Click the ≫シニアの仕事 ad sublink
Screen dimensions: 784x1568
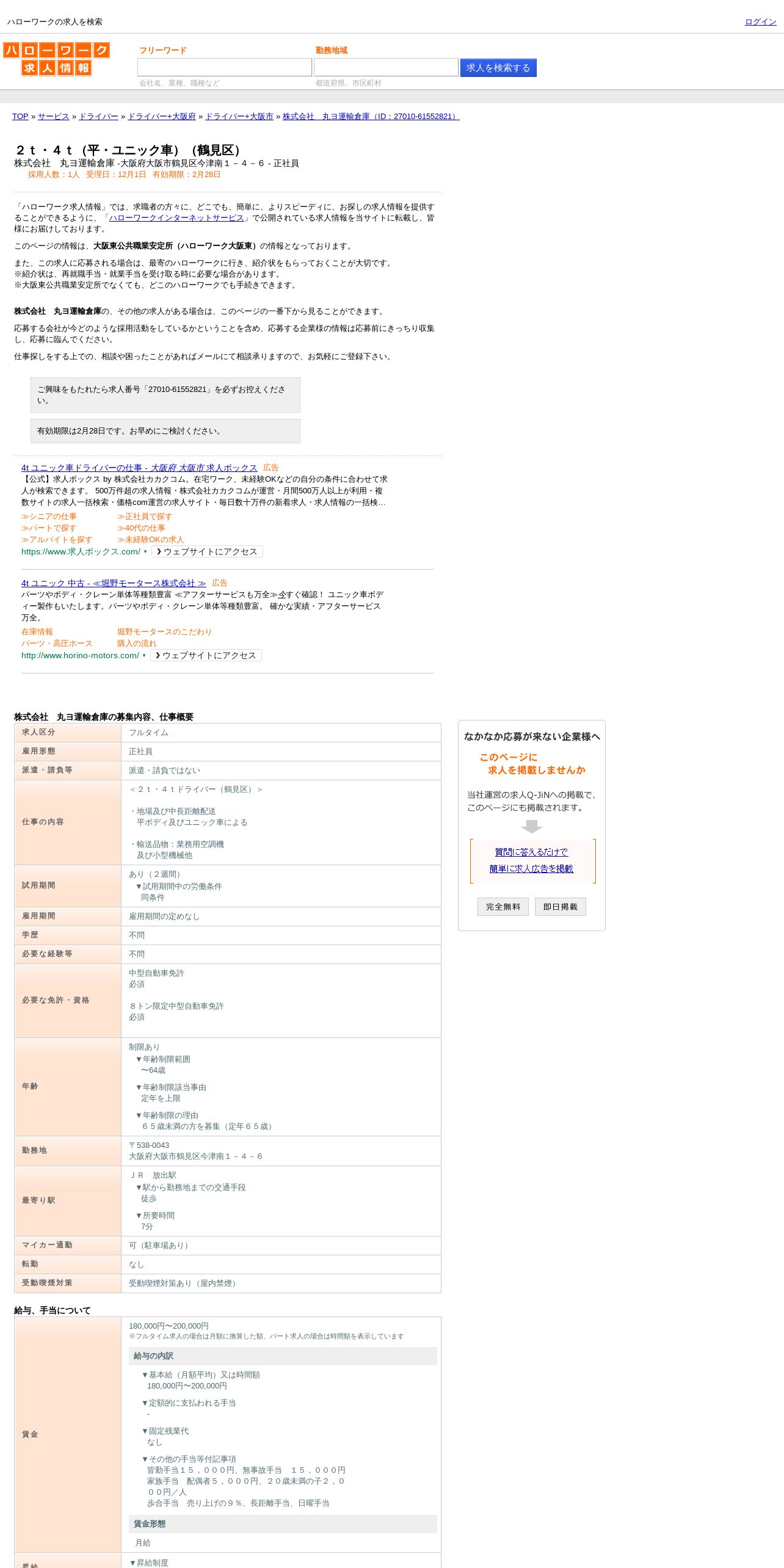tap(49, 517)
